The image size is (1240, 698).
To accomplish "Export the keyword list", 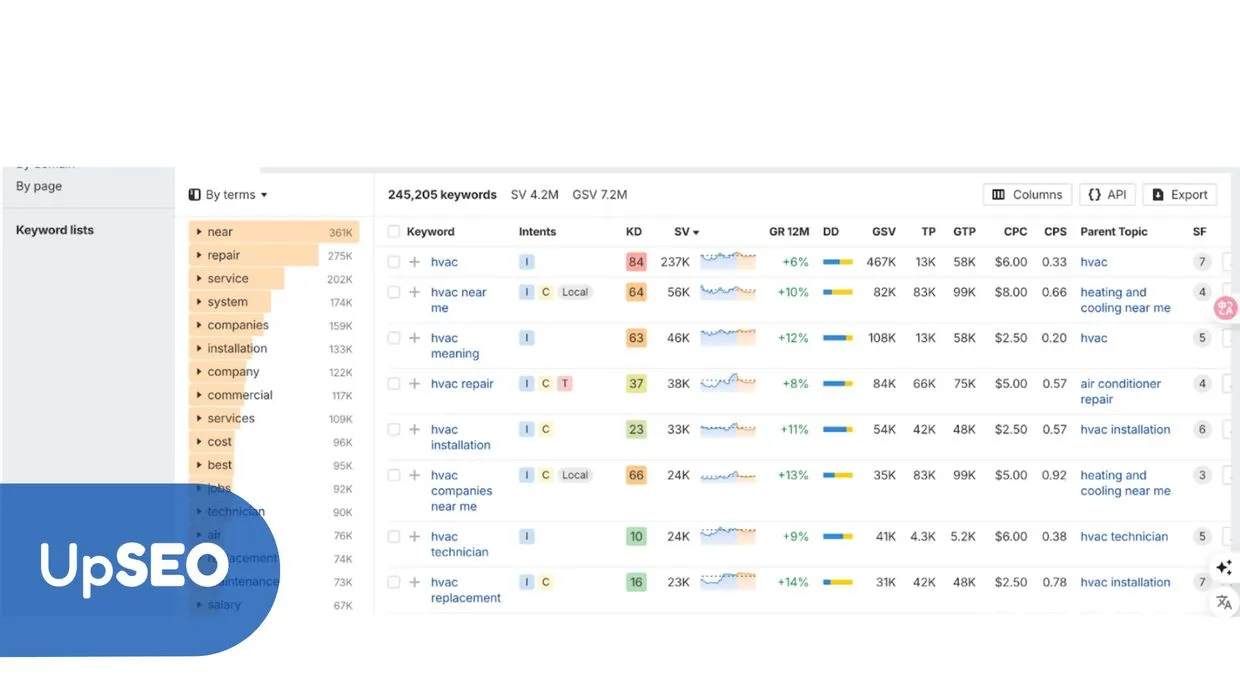I will click(x=1179, y=194).
